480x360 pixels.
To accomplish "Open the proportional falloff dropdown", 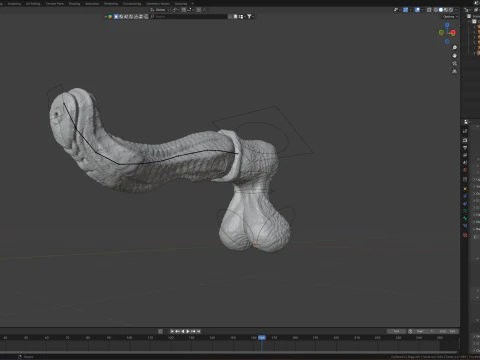I will 205,10.
